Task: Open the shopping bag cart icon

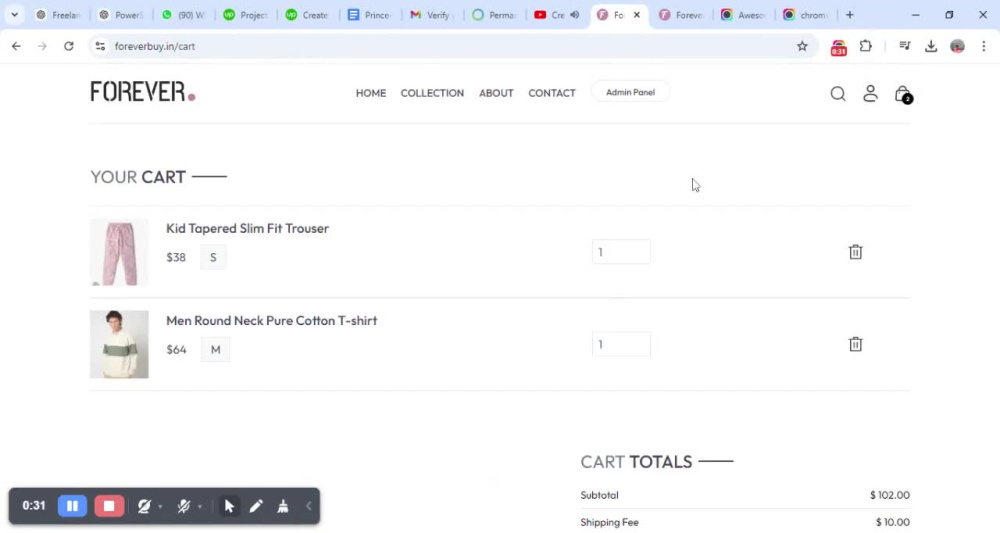Action: coord(903,94)
